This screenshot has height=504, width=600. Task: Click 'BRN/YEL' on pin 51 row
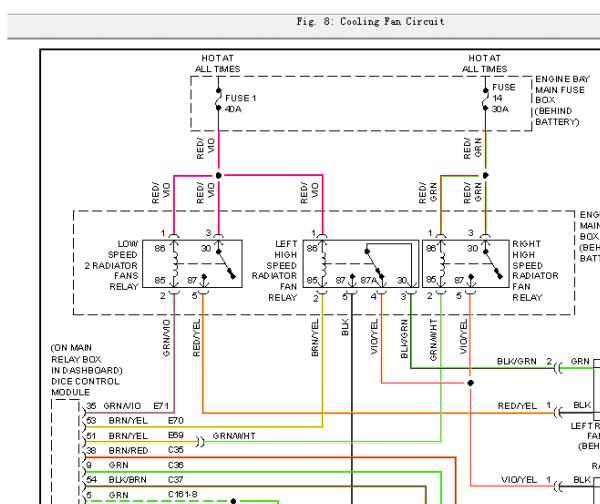[x=128, y=436]
